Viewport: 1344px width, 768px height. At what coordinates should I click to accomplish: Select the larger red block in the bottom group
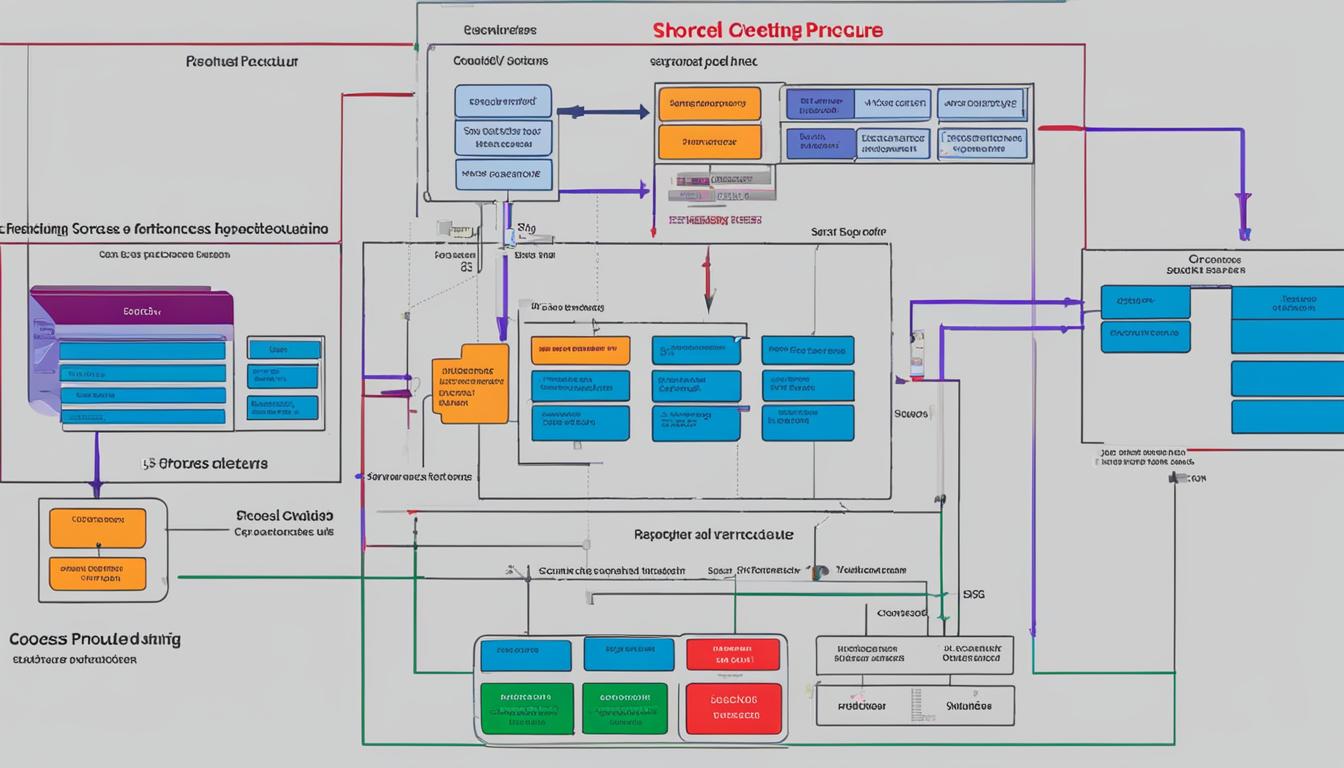(732, 708)
